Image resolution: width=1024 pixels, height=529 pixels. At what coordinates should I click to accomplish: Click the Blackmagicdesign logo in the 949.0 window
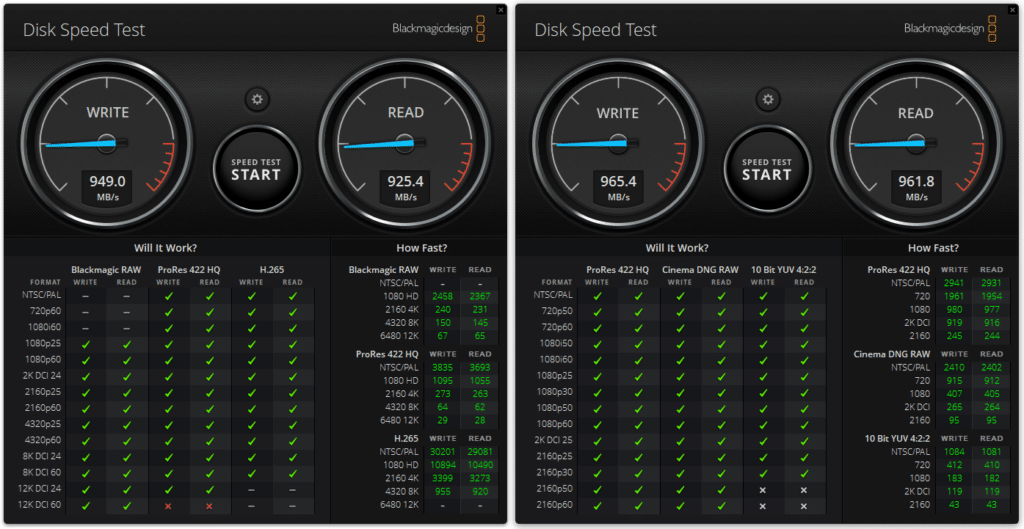pos(439,29)
